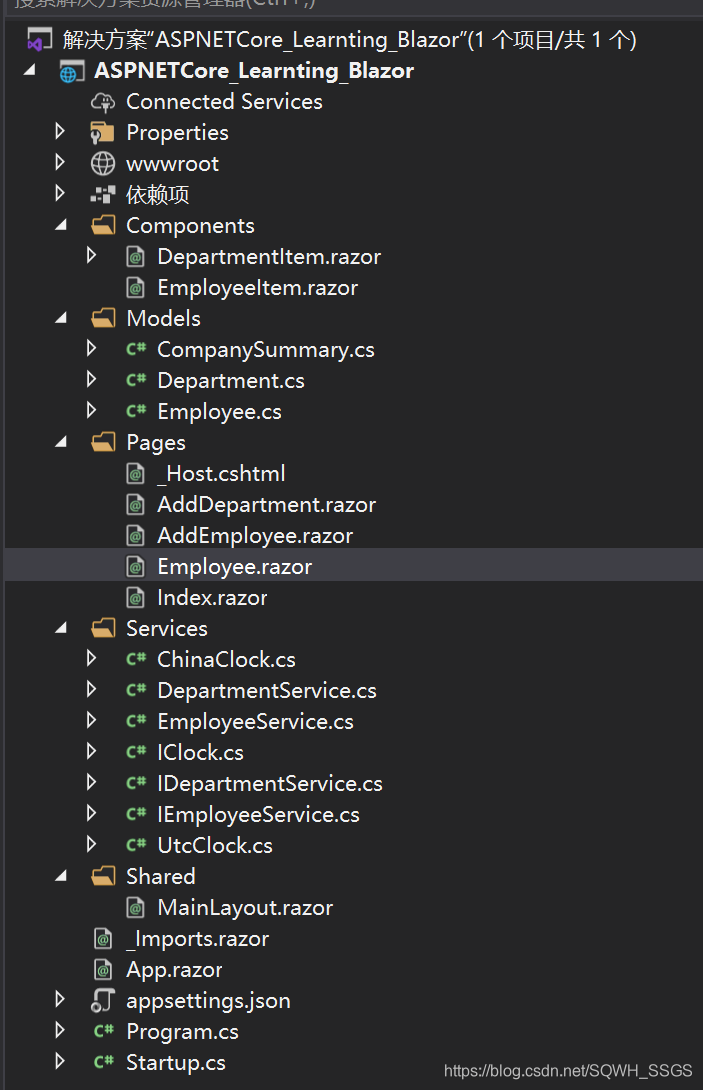Select IDepartmentService.cs file

click(x=270, y=783)
